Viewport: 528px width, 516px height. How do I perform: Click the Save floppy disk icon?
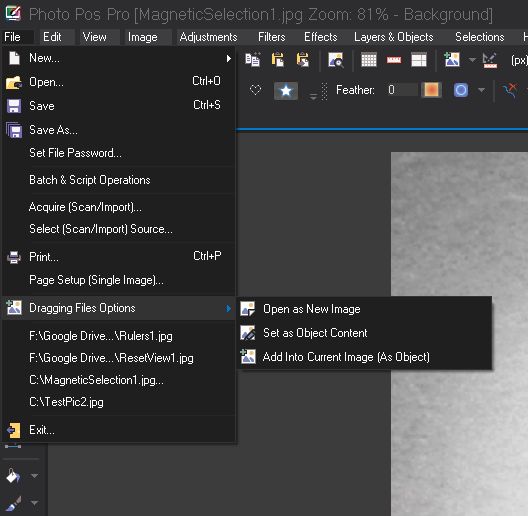(x=14, y=106)
